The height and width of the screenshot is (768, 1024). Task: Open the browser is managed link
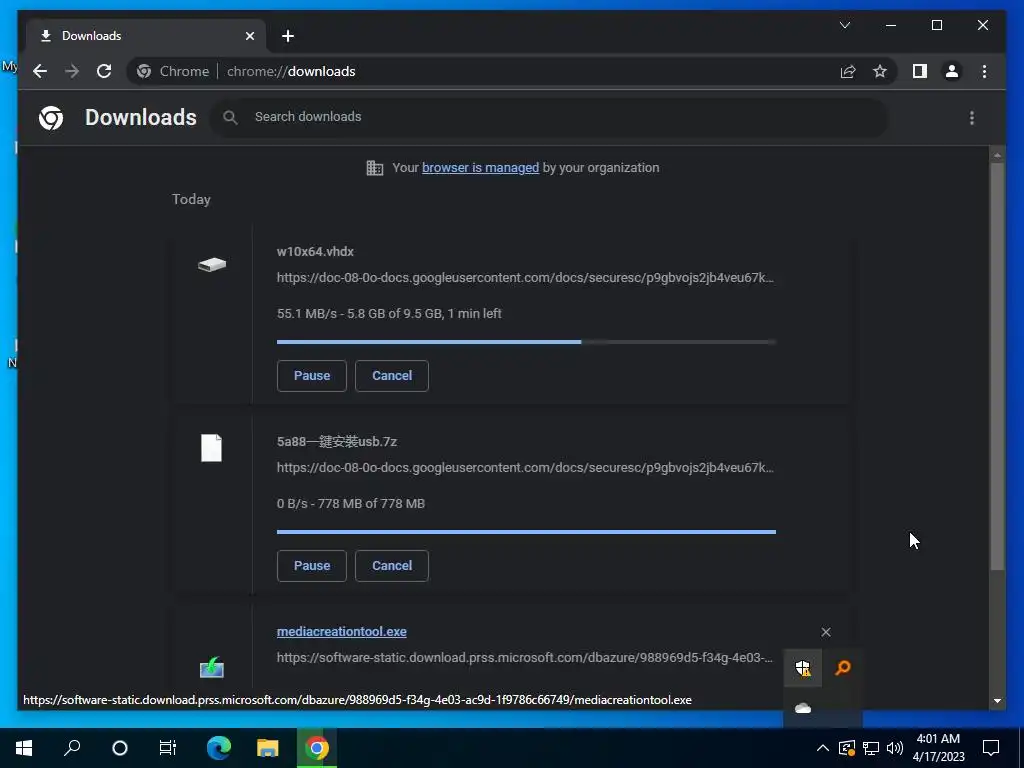(x=480, y=168)
